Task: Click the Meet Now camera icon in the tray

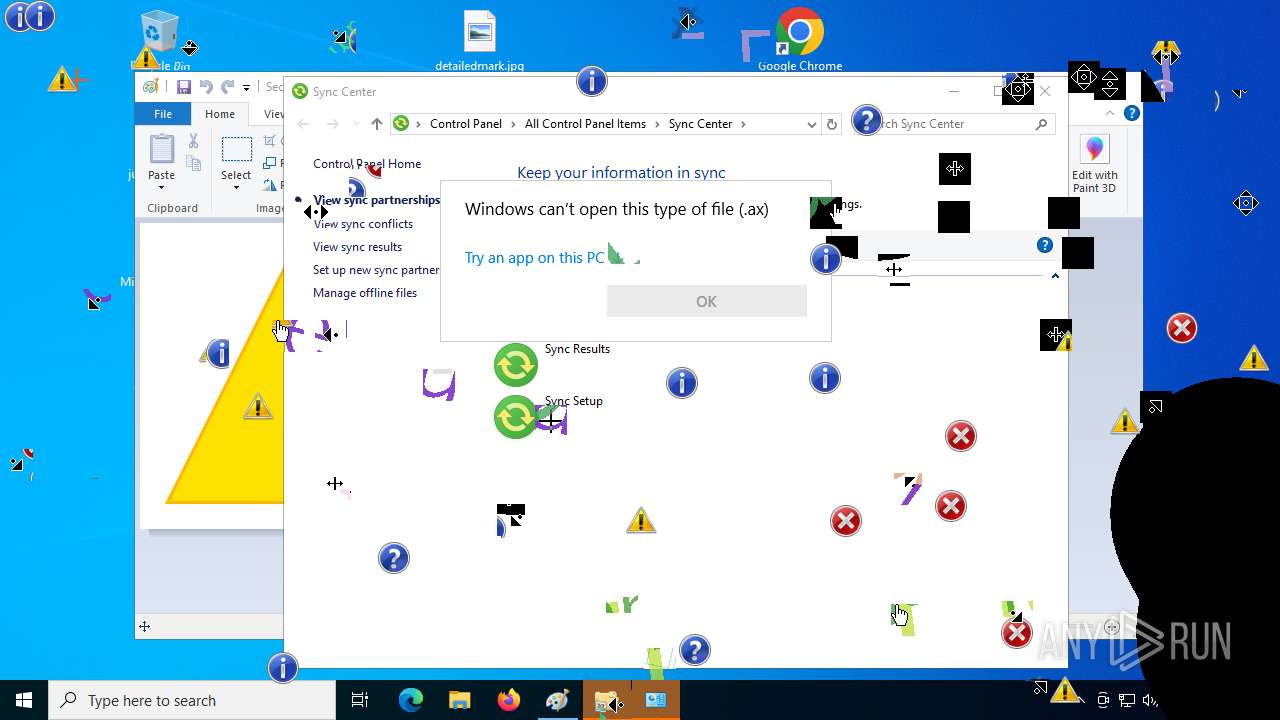Action: [1103, 700]
